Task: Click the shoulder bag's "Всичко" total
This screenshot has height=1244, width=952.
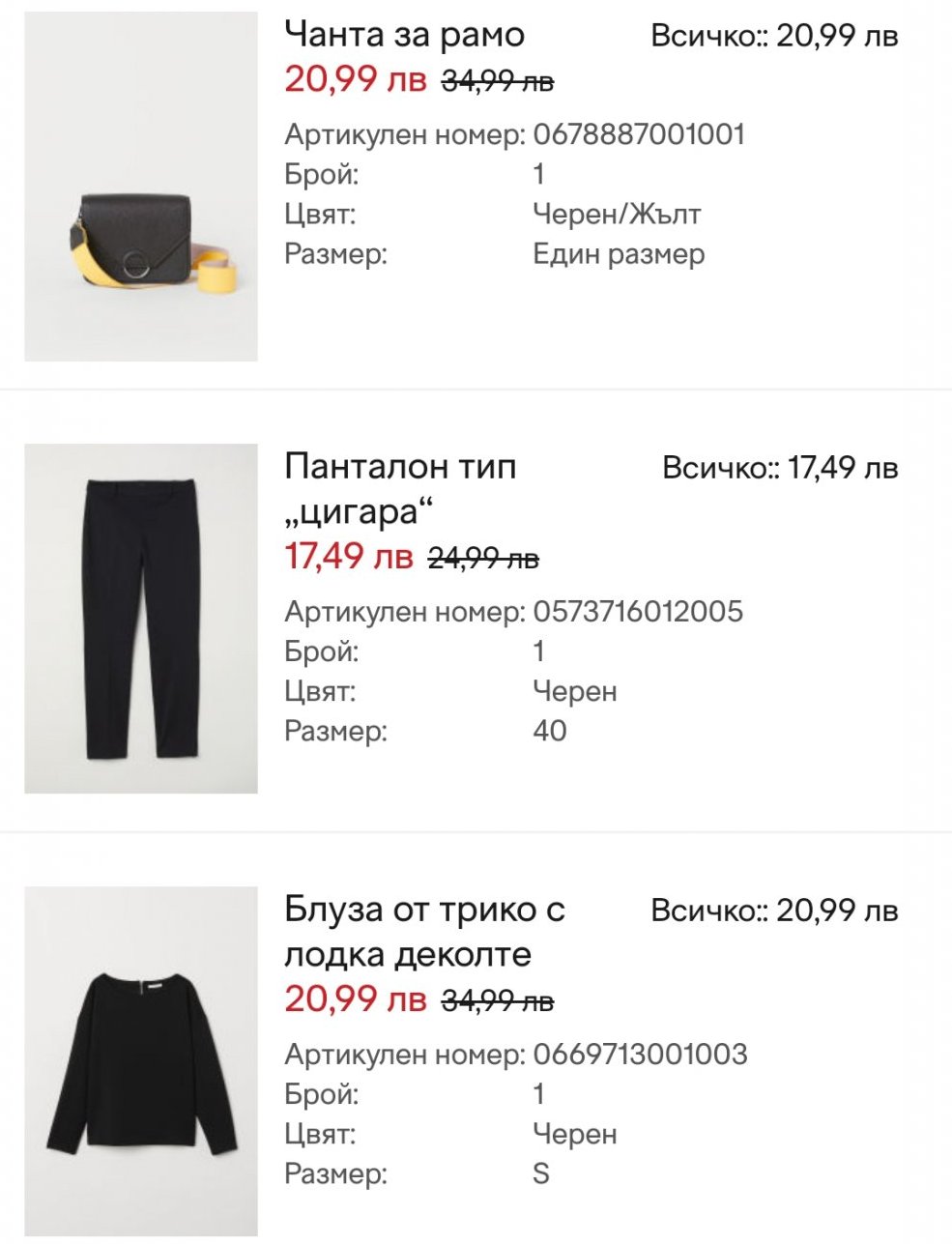Action: 774,37
